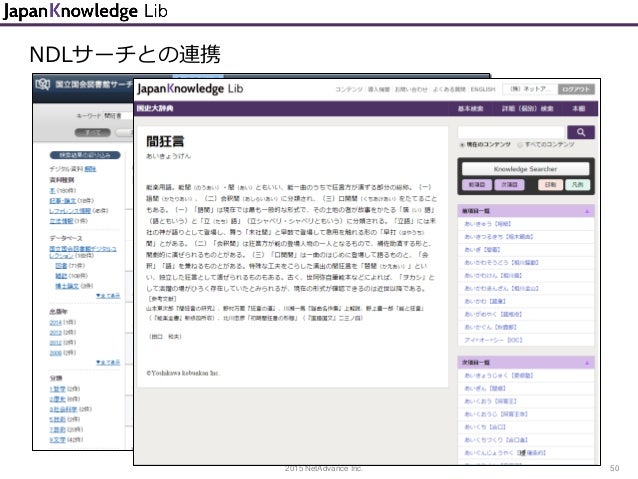This screenshot has height=479, width=638.
Task: Click the （株）ネットア… account name box
Action: tap(530, 89)
